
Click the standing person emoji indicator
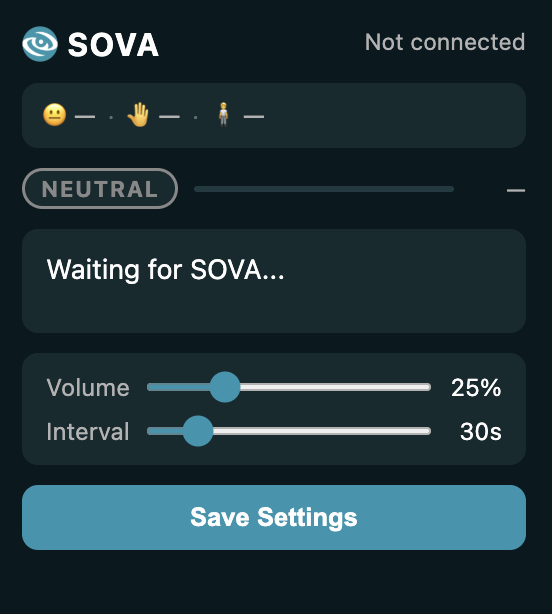[223, 114]
